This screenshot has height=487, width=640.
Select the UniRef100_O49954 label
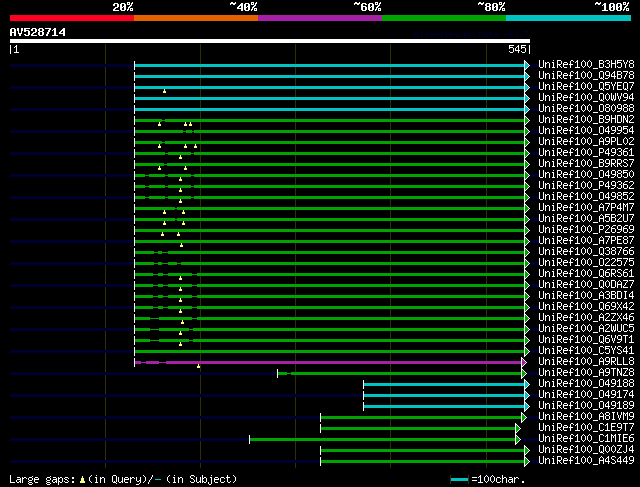pos(586,131)
